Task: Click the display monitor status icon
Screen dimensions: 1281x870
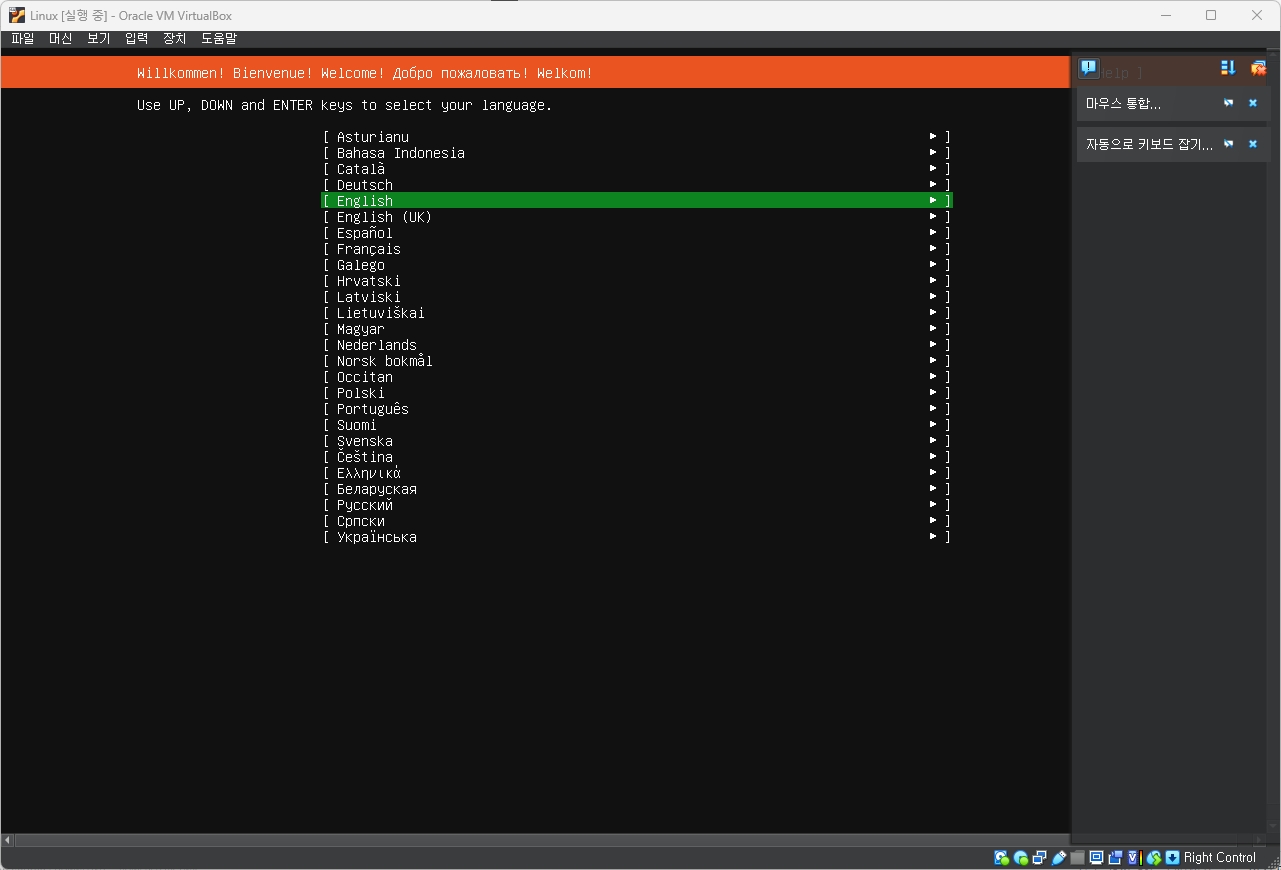Action: pyautogui.click(x=1096, y=858)
